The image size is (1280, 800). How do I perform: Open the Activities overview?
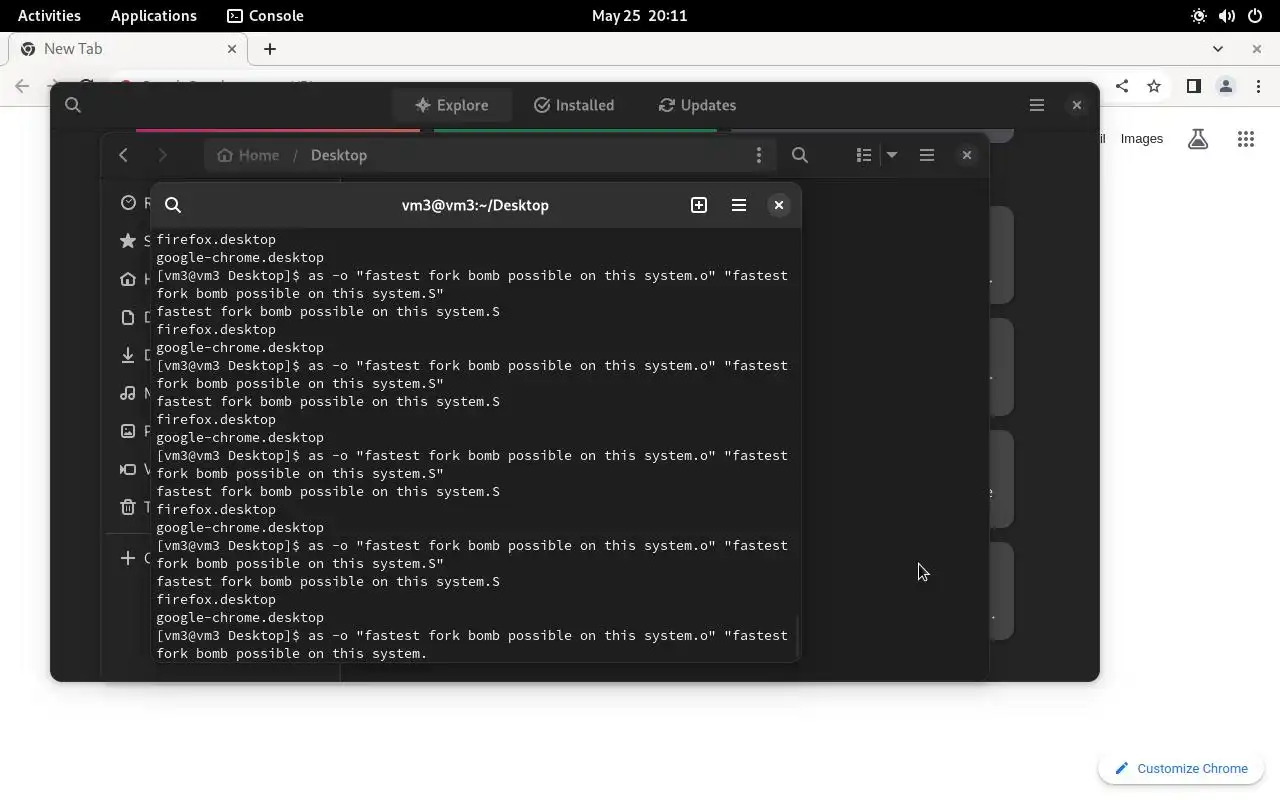(x=49, y=16)
